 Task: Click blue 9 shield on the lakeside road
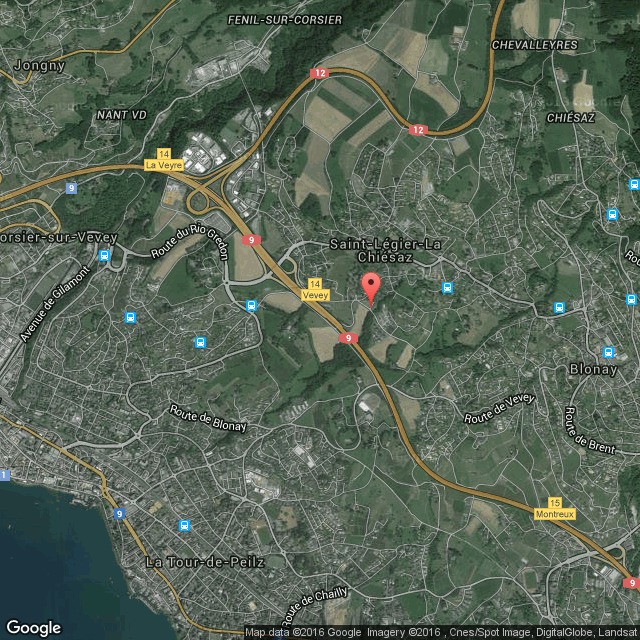[x=119, y=513]
